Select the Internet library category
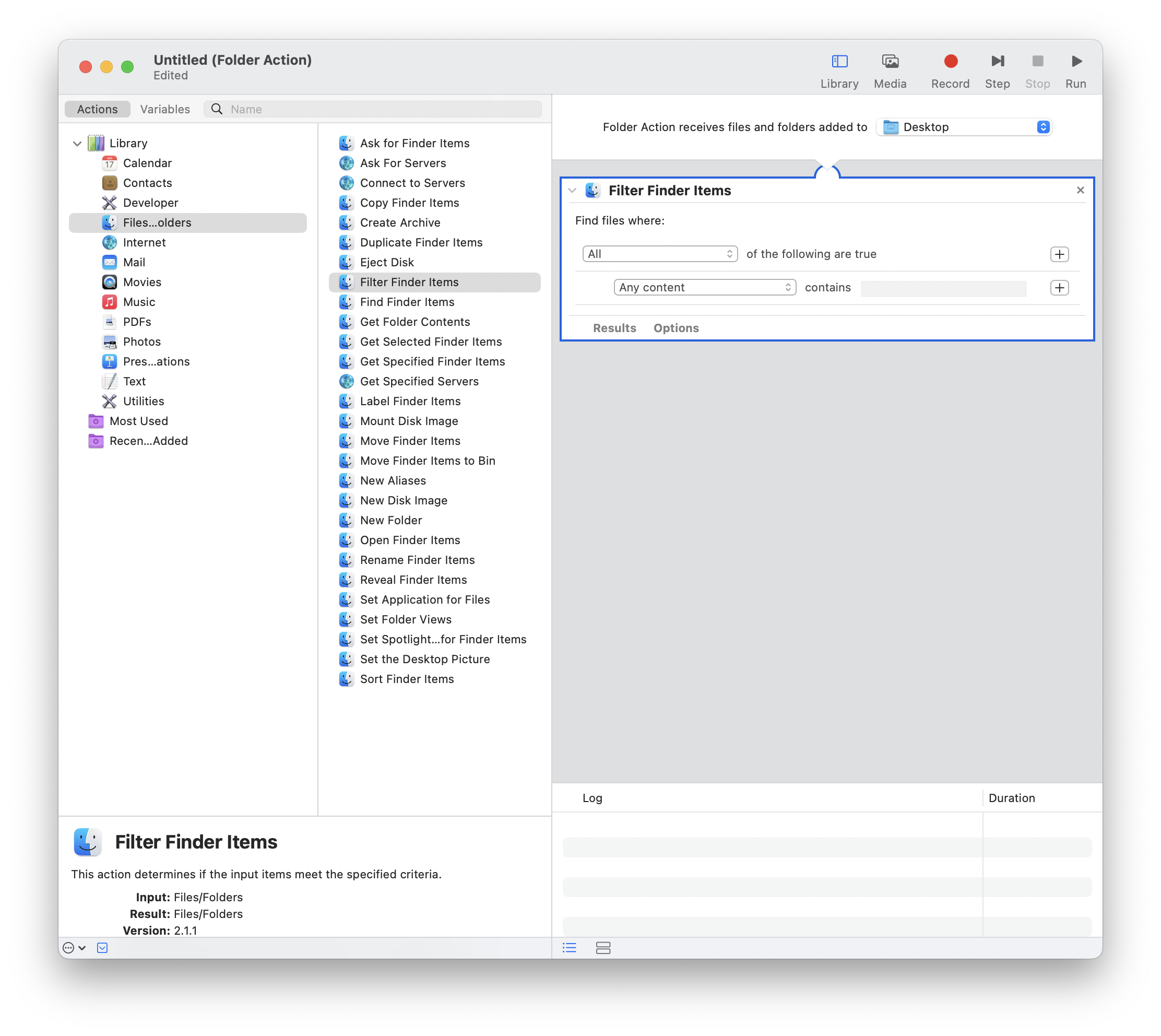The width and height of the screenshot is (1161, 1036). [144, 242]
